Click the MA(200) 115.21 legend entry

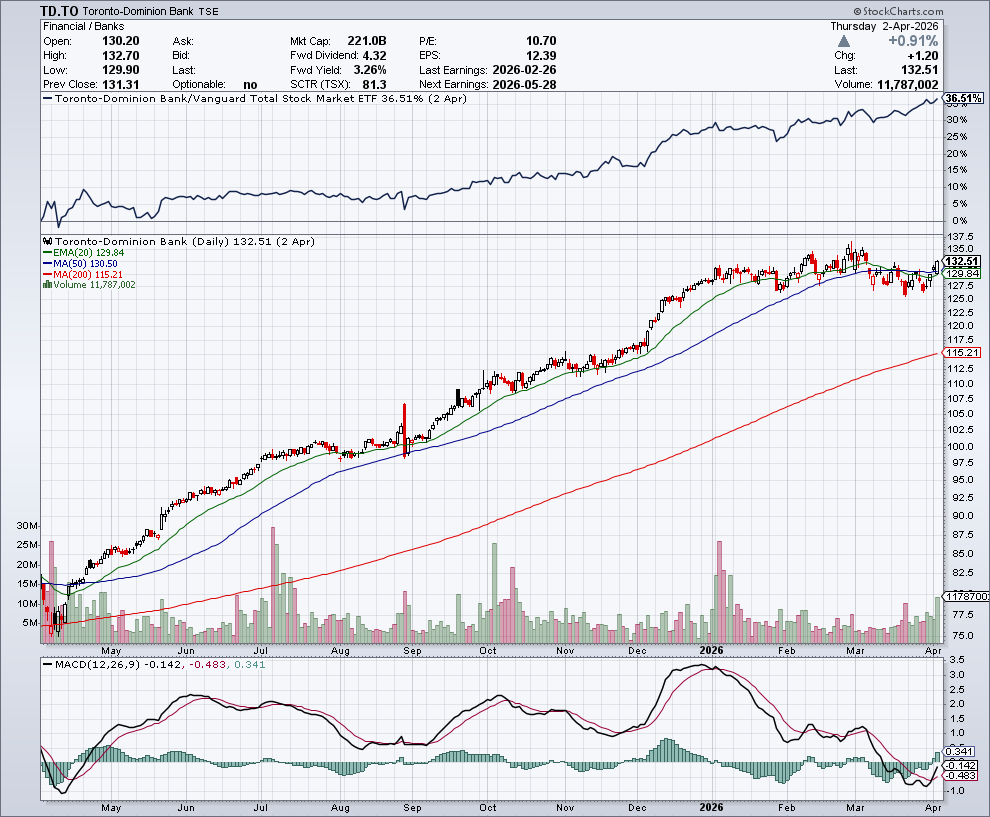83,275
